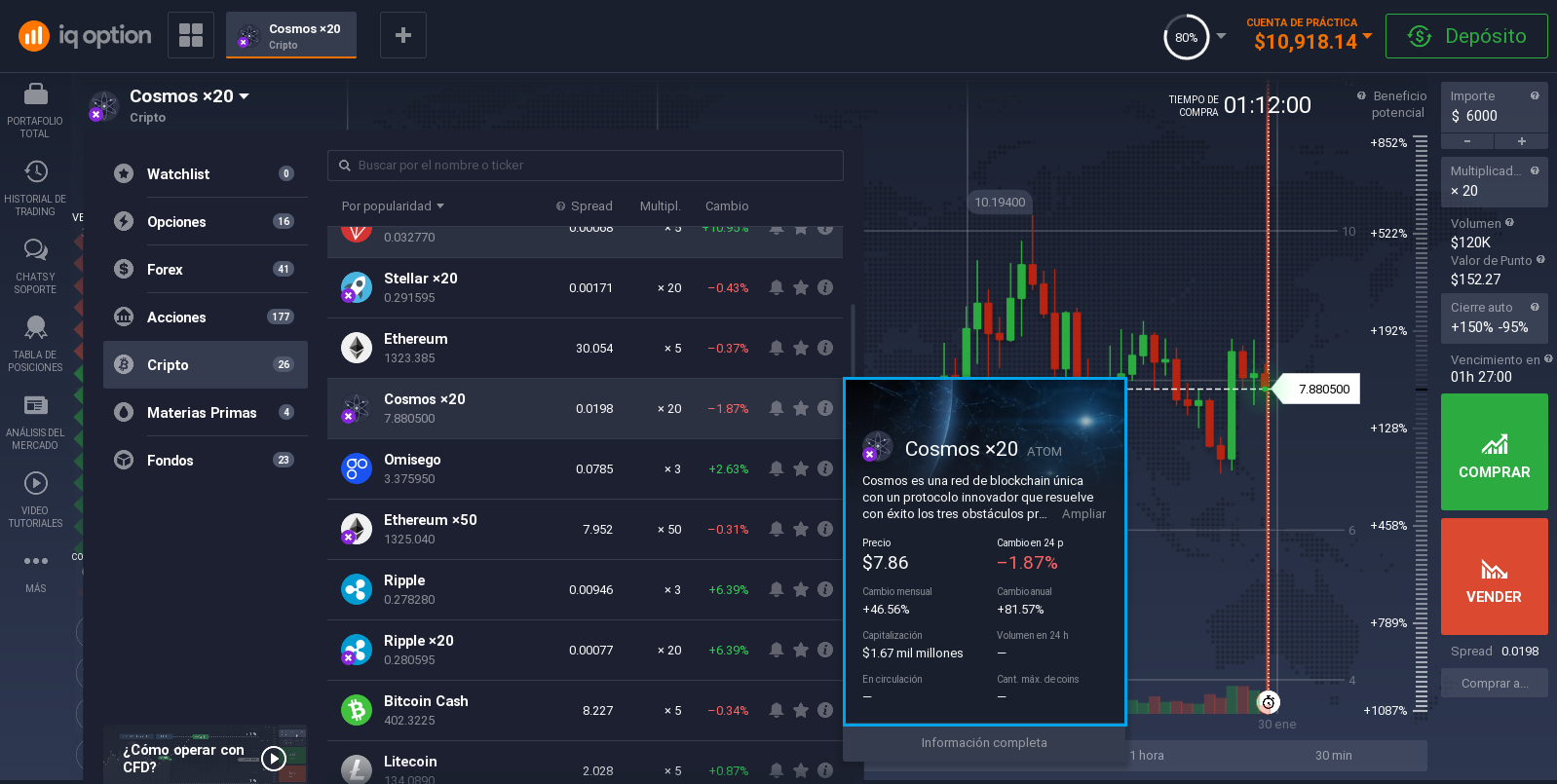Set a bell alert for Omisego
1557x784 pixels.
click(777, 468)
